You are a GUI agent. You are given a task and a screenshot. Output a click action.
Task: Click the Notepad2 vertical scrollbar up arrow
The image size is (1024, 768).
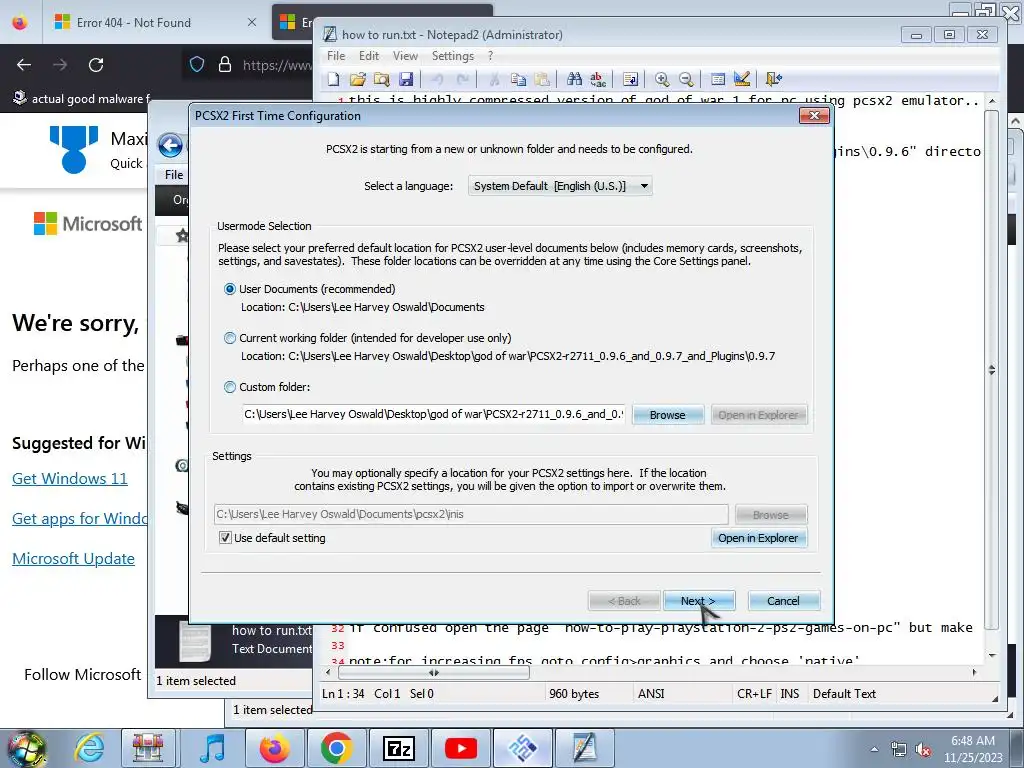point(992,101)
